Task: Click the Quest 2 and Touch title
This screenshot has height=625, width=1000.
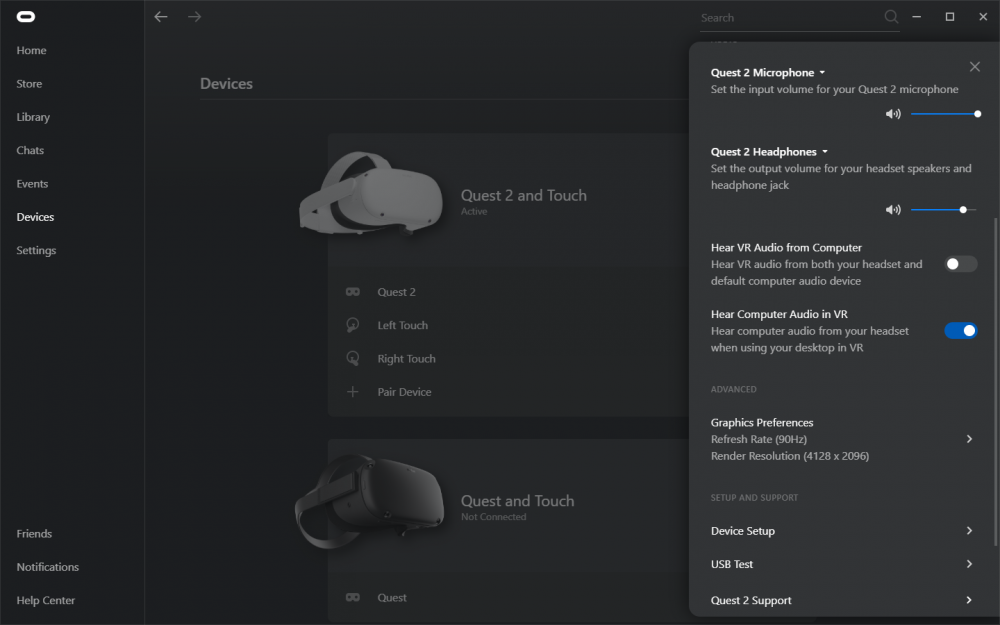Action: pyautogui.click(x=524, y=196)
